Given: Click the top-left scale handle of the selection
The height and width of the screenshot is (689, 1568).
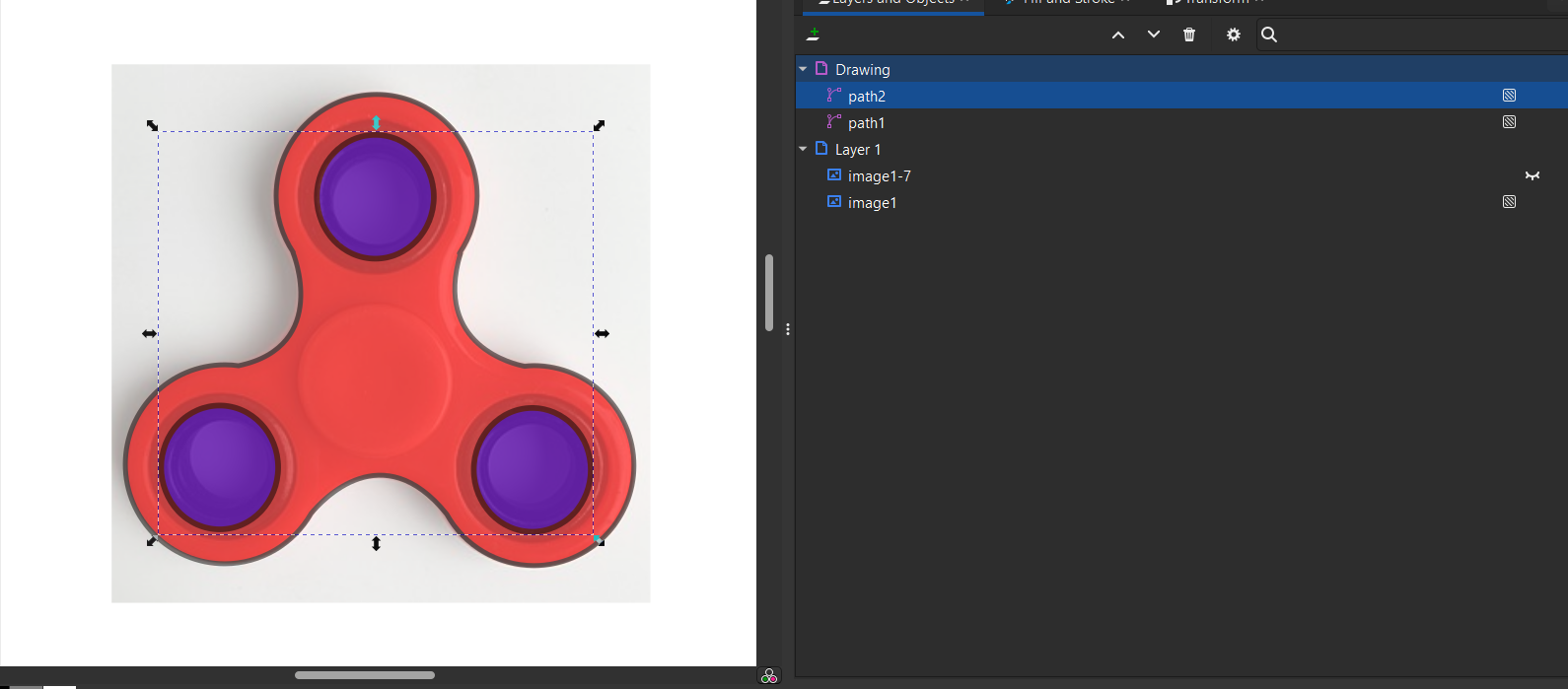Looking at the screenshot, I should point(152,125).
